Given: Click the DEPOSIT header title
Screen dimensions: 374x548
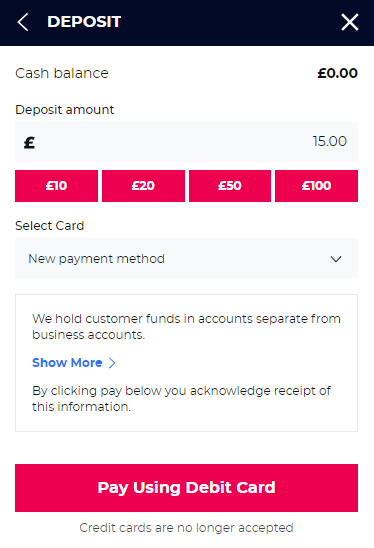Looking at the screenshot, I should 84,22.
